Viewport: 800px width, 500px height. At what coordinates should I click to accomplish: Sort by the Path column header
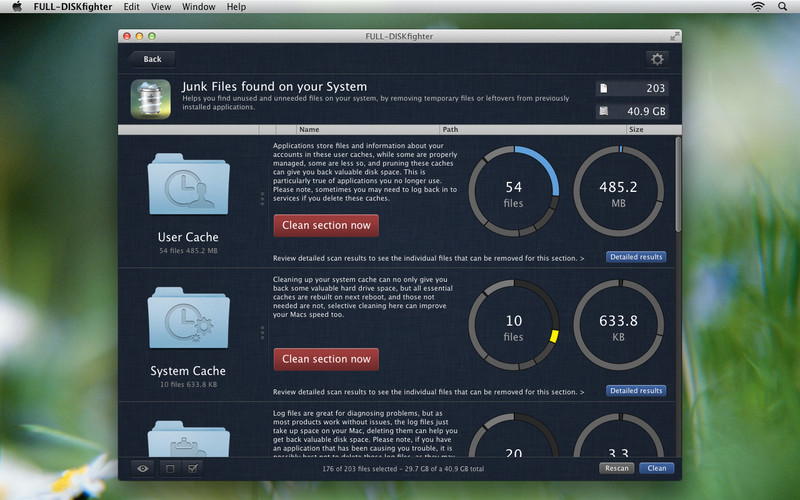pyautogui.click(x=533, y=130)
